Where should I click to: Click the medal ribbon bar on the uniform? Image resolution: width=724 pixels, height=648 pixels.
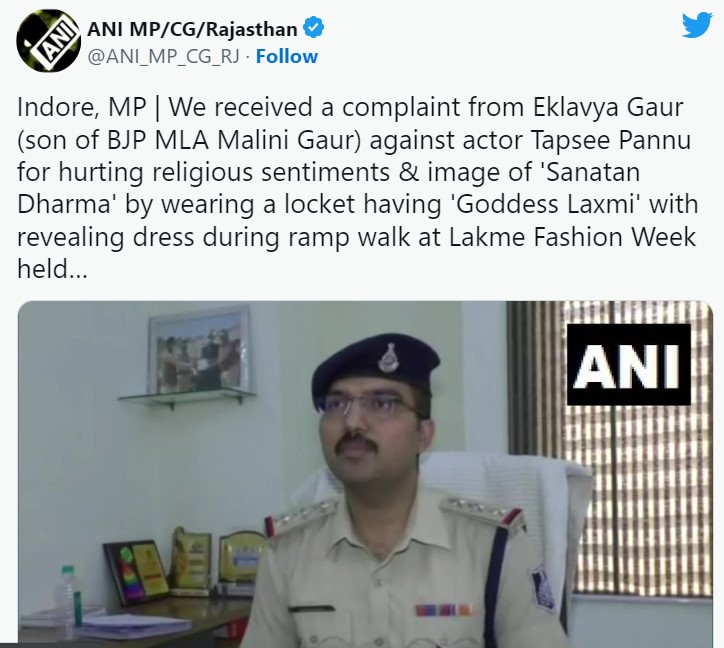coord(442,610)
